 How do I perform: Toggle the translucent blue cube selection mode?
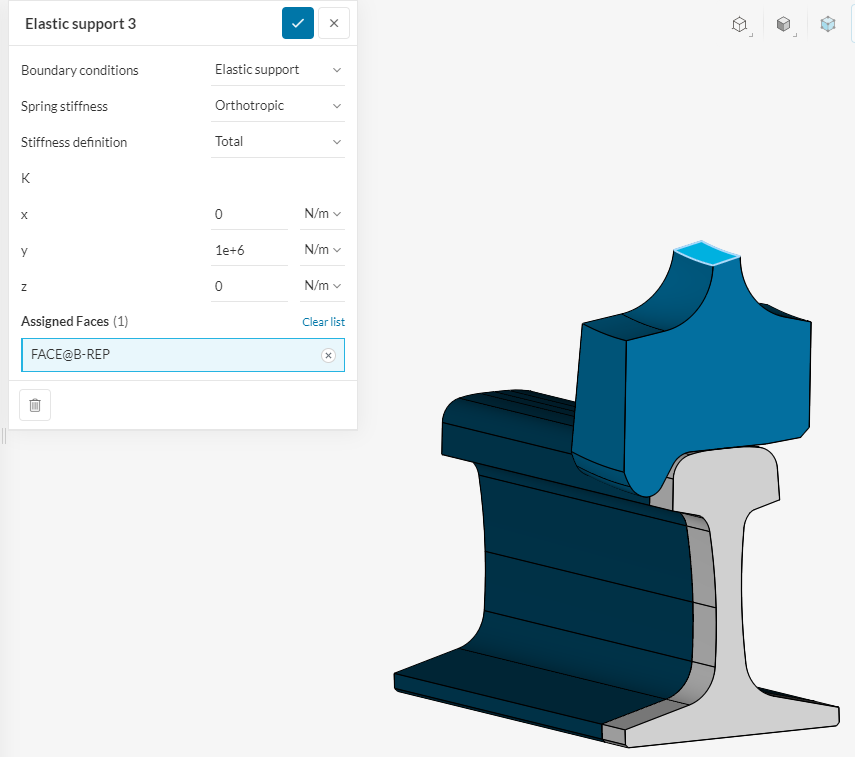coord(828,24)
